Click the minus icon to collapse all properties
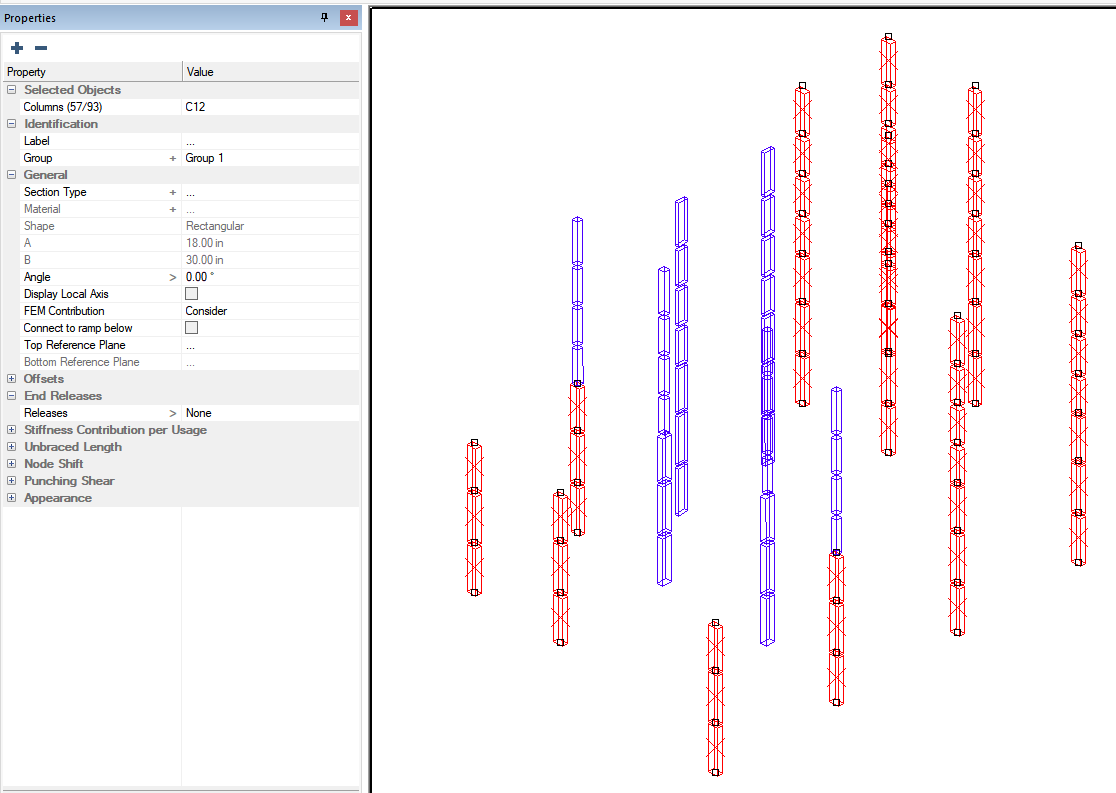The image size is (1116, 793). click(41, 48)
